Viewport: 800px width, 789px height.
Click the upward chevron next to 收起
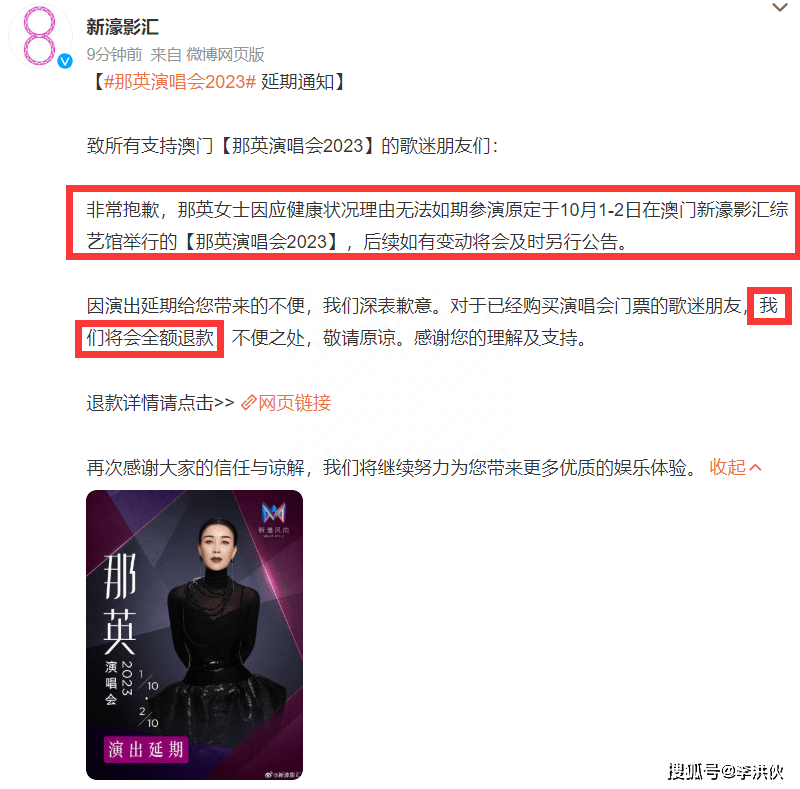pyautogui.click(x=756, y=467)
